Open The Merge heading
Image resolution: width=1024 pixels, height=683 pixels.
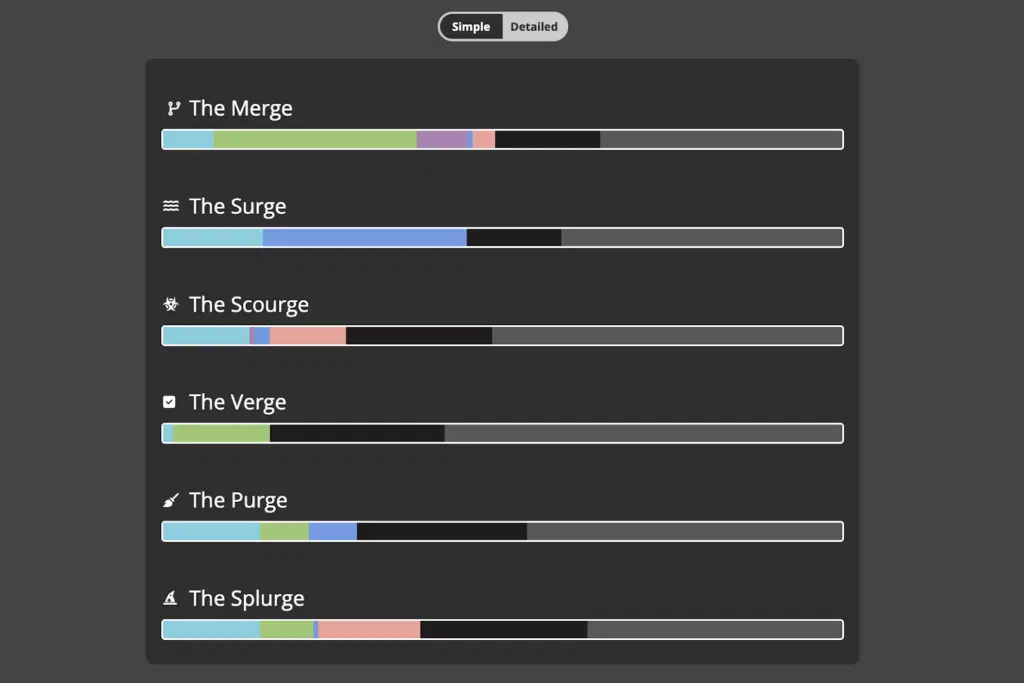pos(241,108)
